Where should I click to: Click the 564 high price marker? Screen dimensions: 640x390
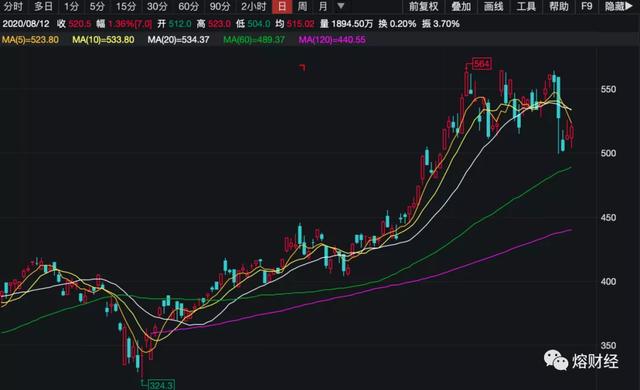[482, 64]
